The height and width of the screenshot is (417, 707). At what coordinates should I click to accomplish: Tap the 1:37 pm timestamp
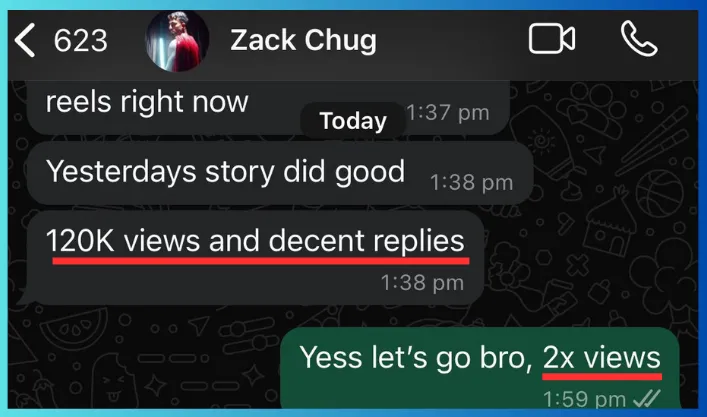point(448,112)
